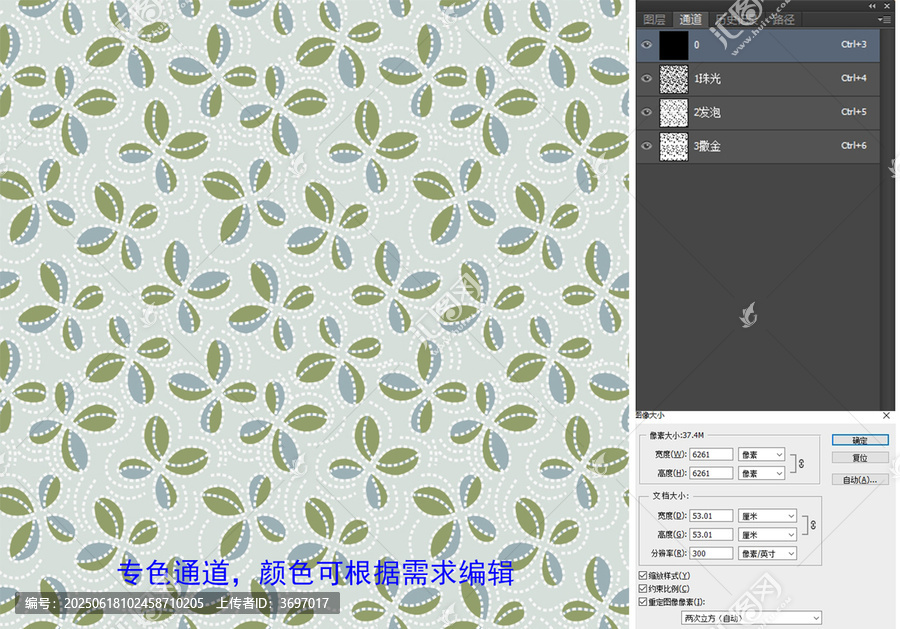Open resampling method dropdown 两次立方(自动)
This screenshot has height=629, width=900.
point(751,618)
